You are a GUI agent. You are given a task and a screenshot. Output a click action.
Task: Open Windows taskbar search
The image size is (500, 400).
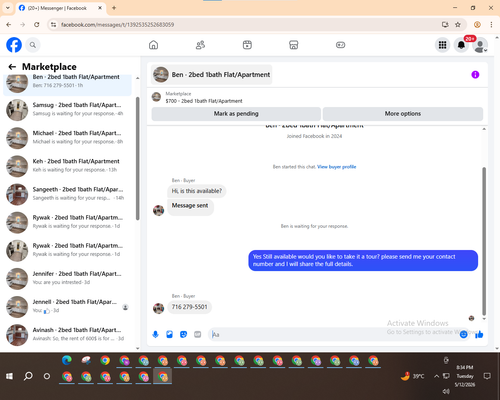pyautogui.click(x=28, y=376)
